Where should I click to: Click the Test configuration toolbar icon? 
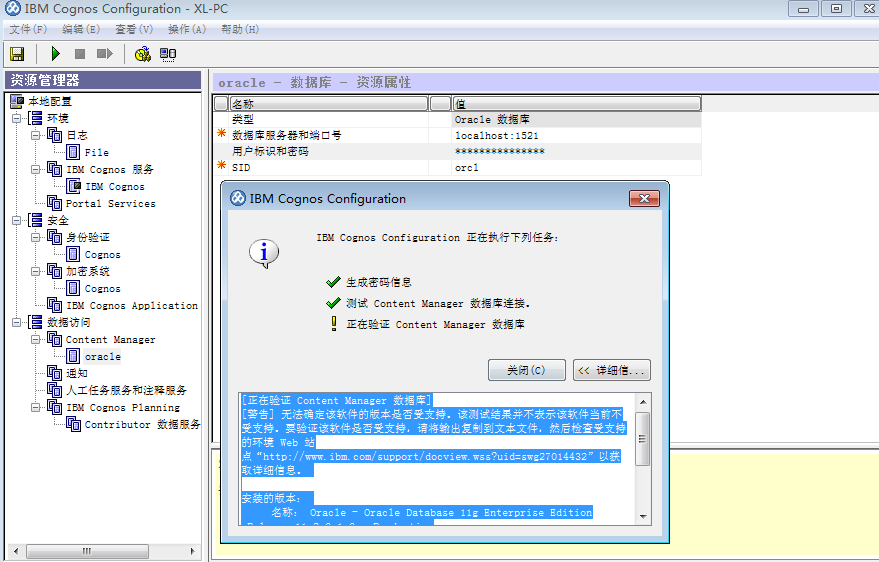point(143,54)
